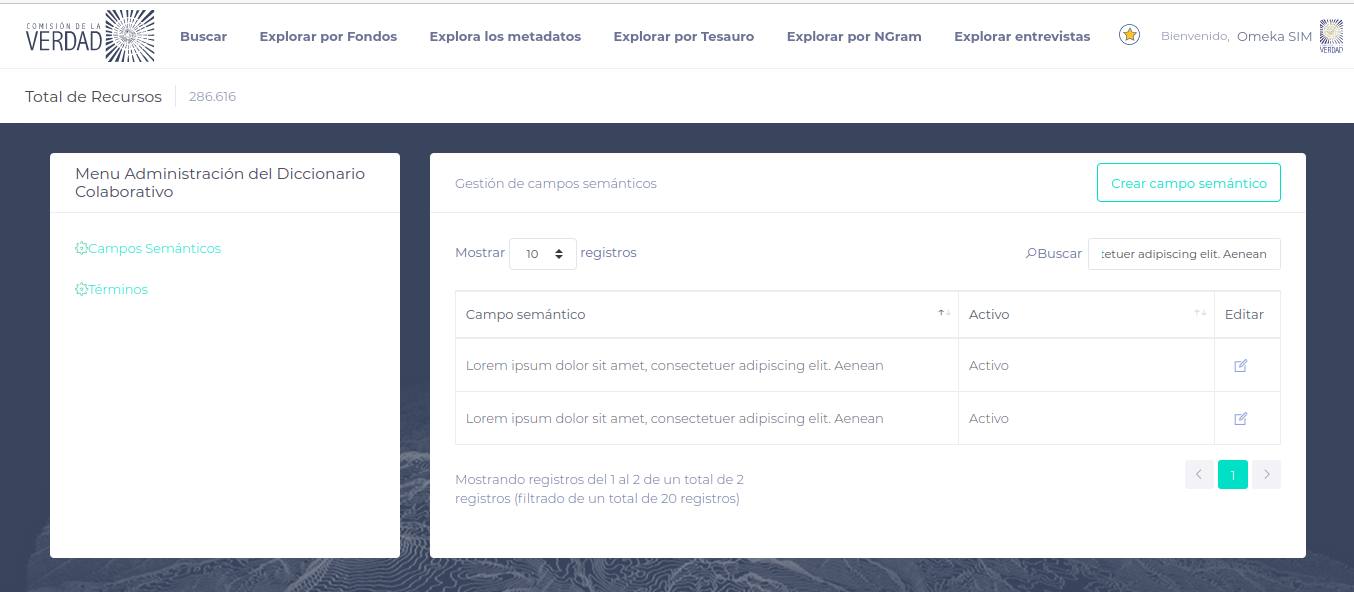1354x592 pixels.
Task: Open the Términos sidebar link
Action: click(x=118, y=290)
